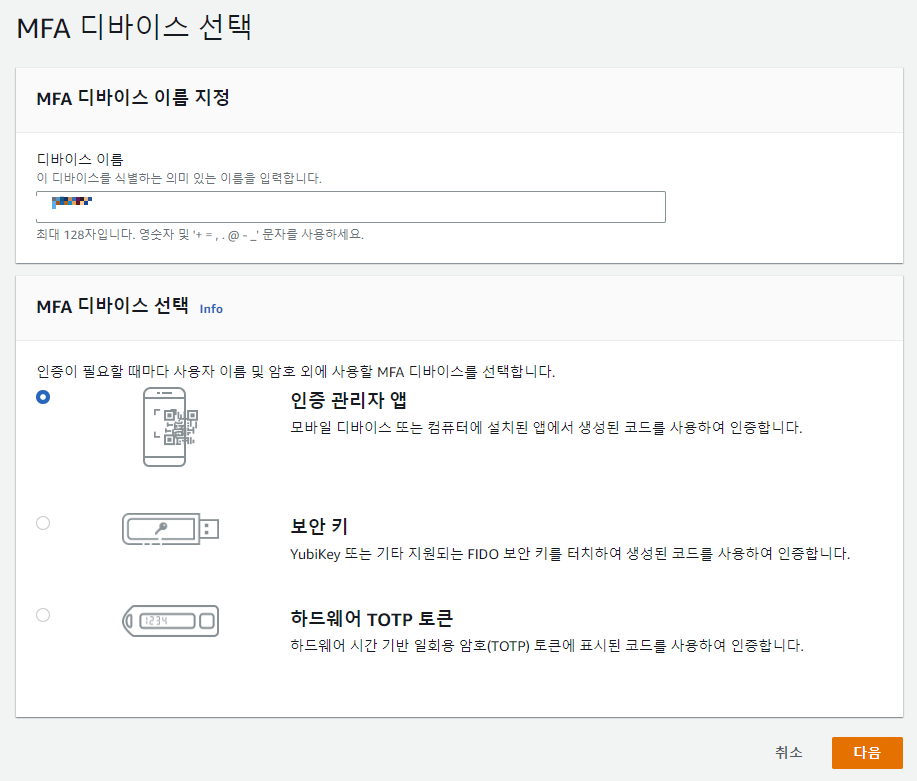This screenshot has width=917, height=781.
Task: Click the USB security key icon
Action: pos(170,529)
